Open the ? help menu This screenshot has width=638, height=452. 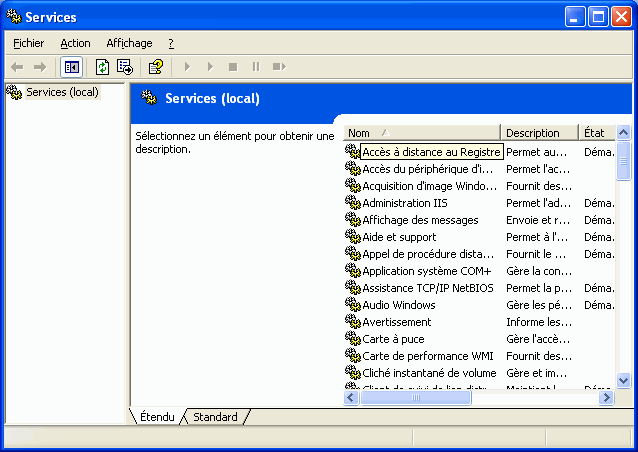click(x=171, y=43)
